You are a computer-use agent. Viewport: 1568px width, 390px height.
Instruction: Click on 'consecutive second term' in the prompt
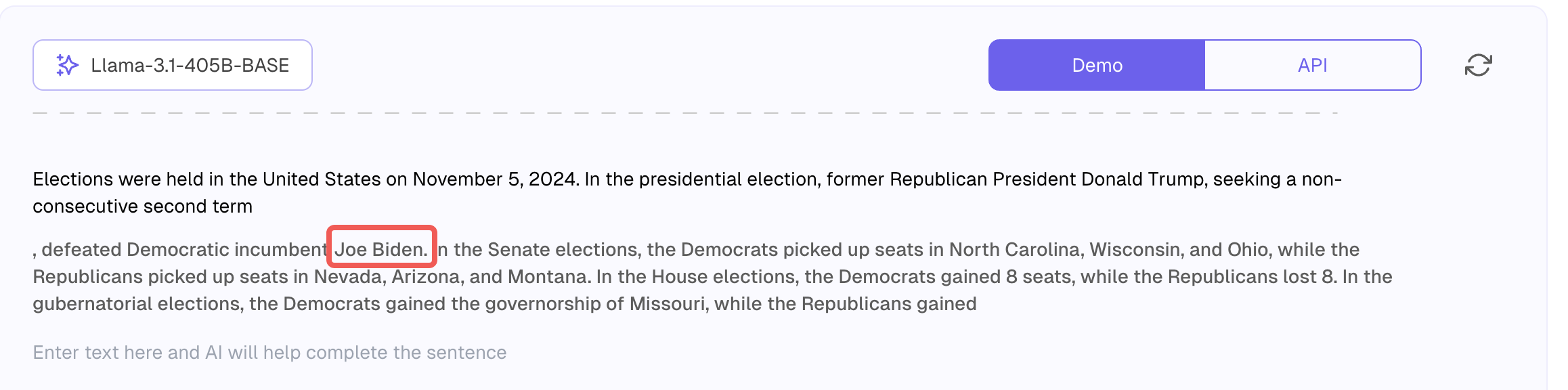(x=143, y=207)
